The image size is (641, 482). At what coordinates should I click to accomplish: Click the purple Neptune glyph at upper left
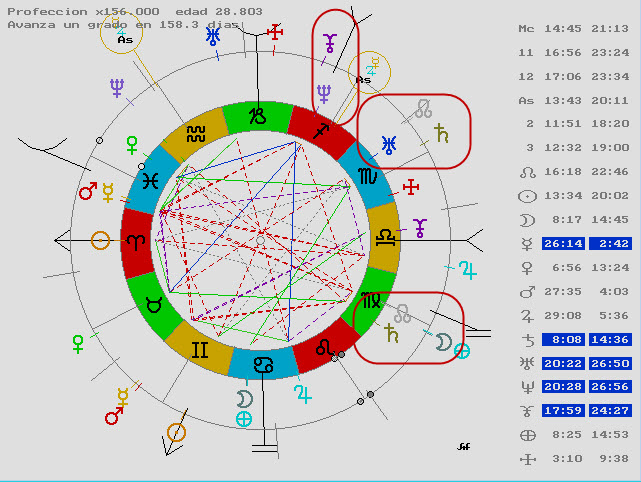click(x=119, y=90)
